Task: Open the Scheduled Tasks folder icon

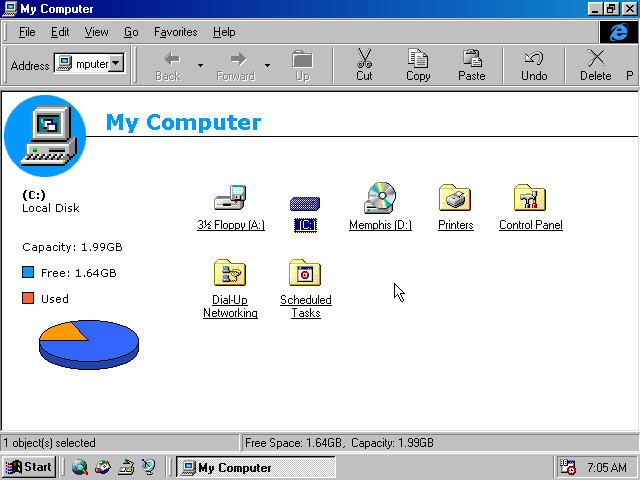Action: (305, 273)
